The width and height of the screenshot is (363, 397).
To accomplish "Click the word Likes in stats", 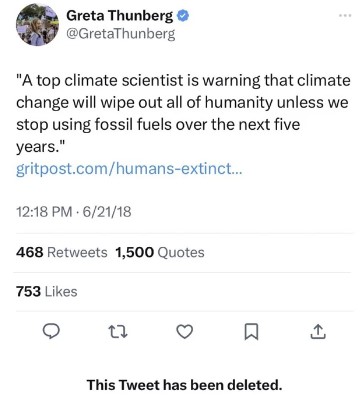I will point(61,291).
